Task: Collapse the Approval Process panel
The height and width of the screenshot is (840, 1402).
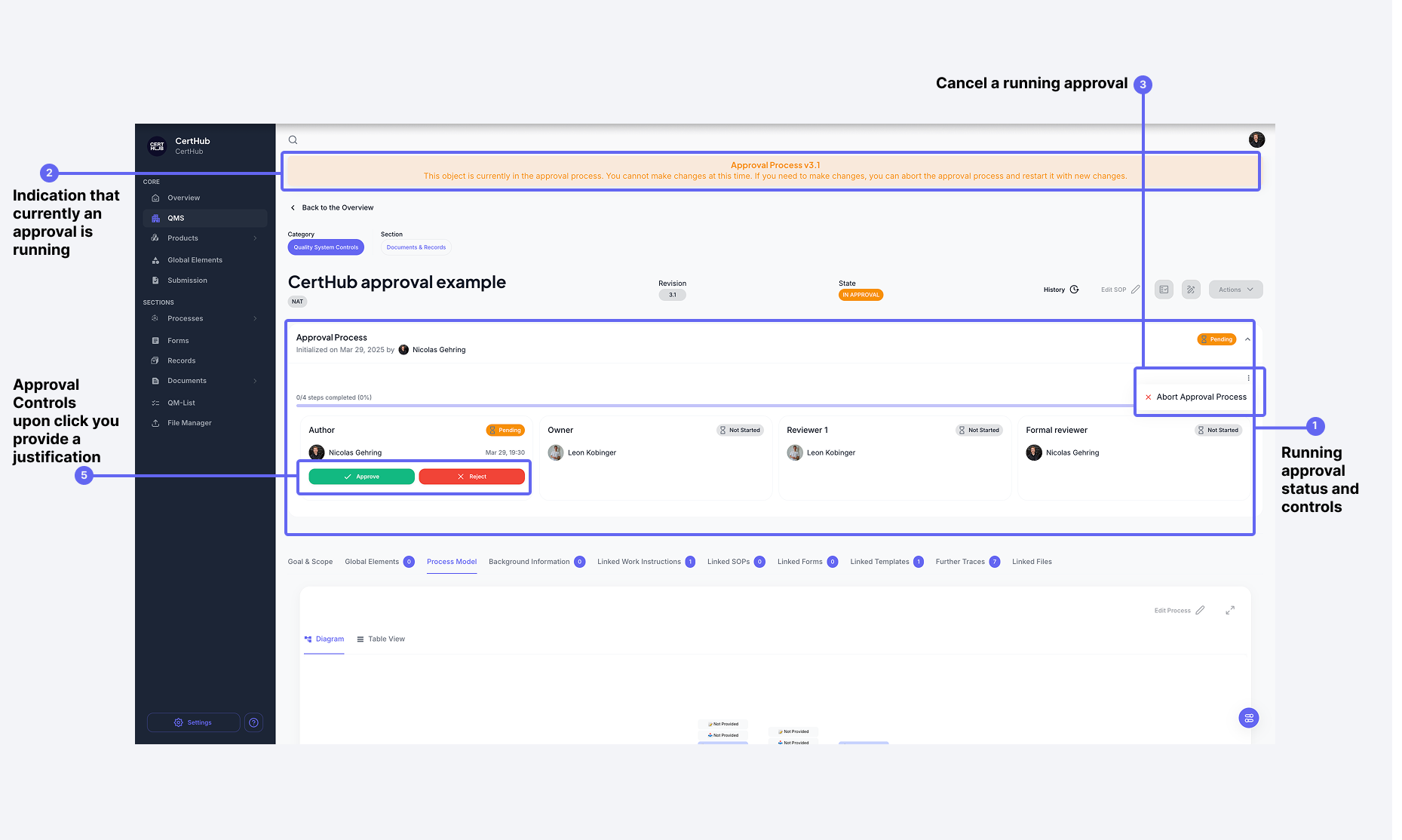Action: (x=1247, y=339)
